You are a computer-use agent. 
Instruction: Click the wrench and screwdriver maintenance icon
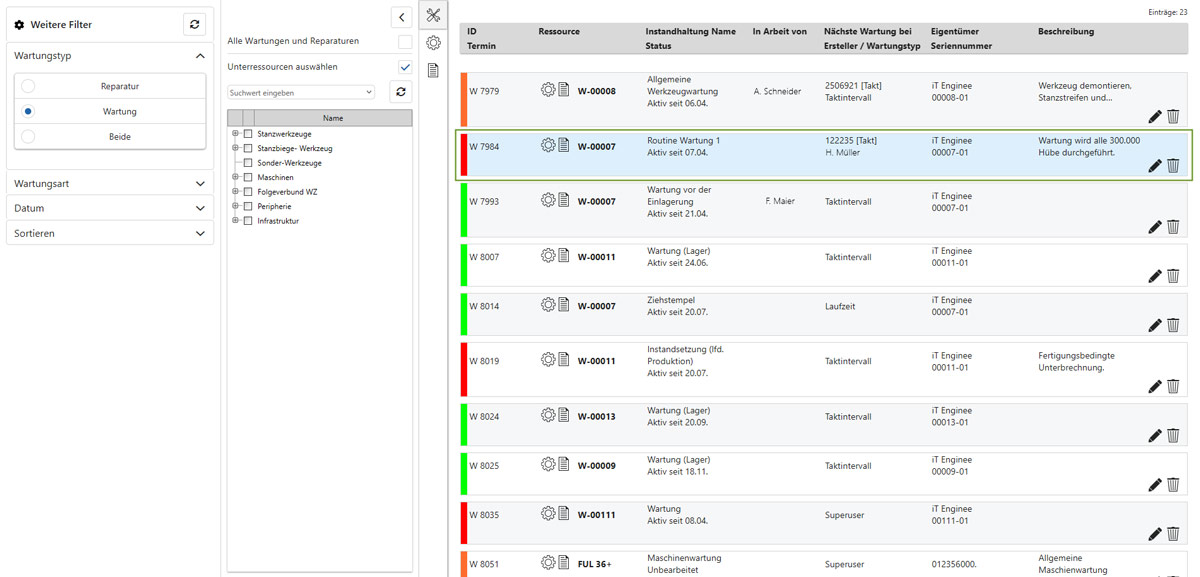(433, 15)
